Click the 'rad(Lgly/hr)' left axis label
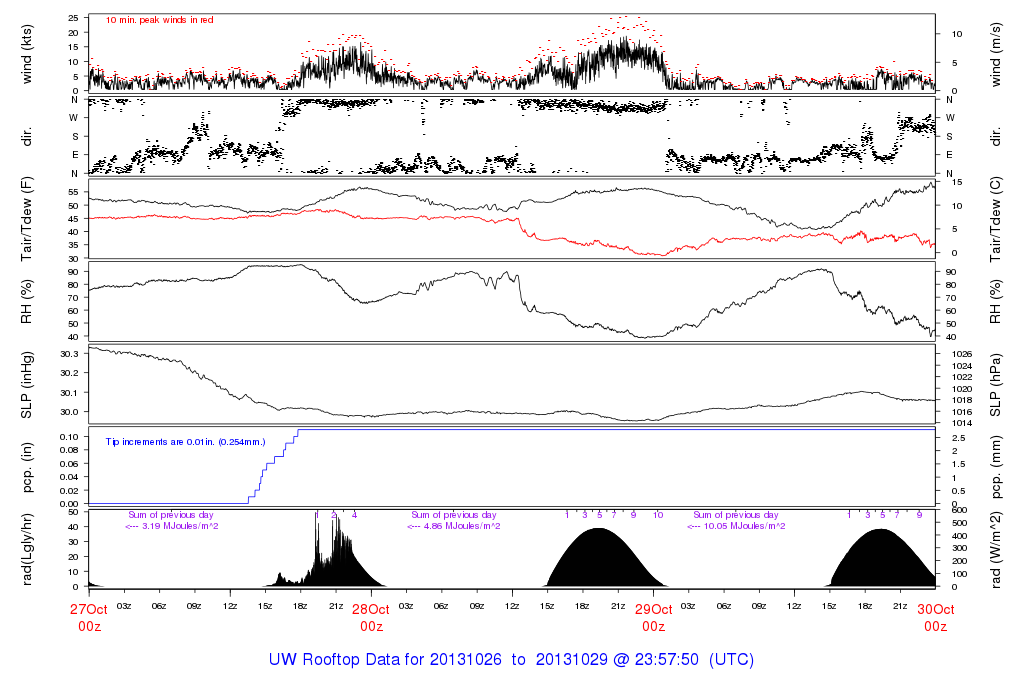The width and height of the screenshot is (1024, 700). click(27, 548)
